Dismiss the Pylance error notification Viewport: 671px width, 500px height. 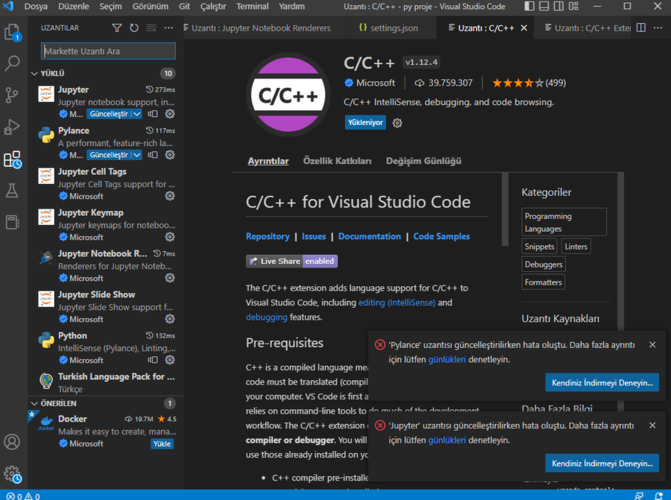coord(652,345)
